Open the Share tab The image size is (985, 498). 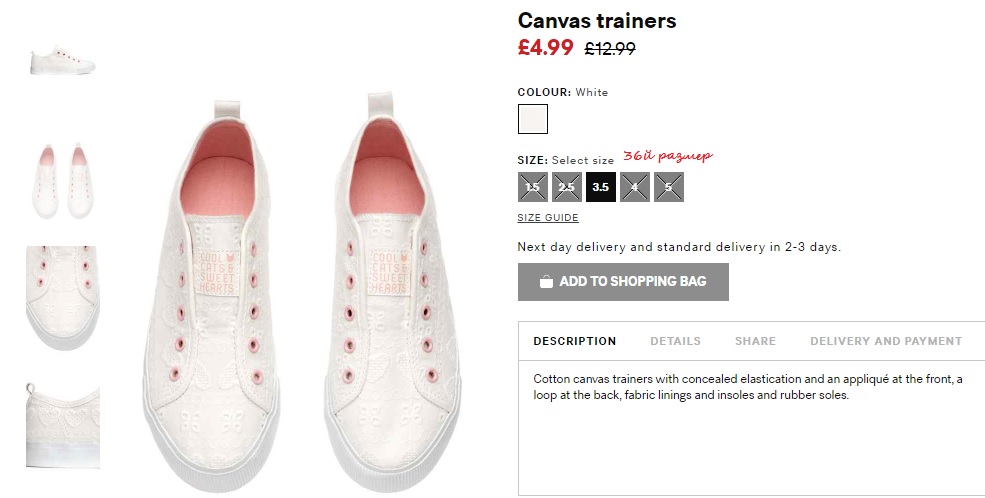coord(755,341)
